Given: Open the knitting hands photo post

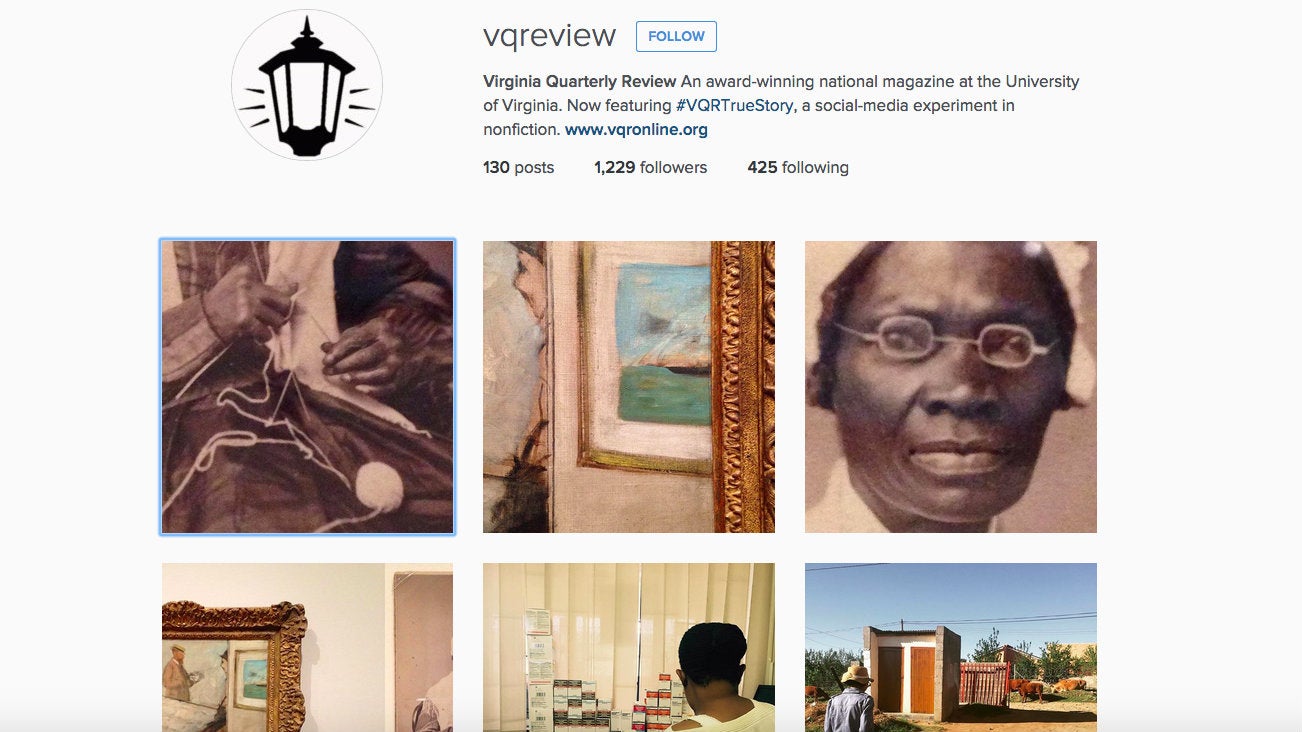Looking at the screenshot, I should tap(307, 387).
